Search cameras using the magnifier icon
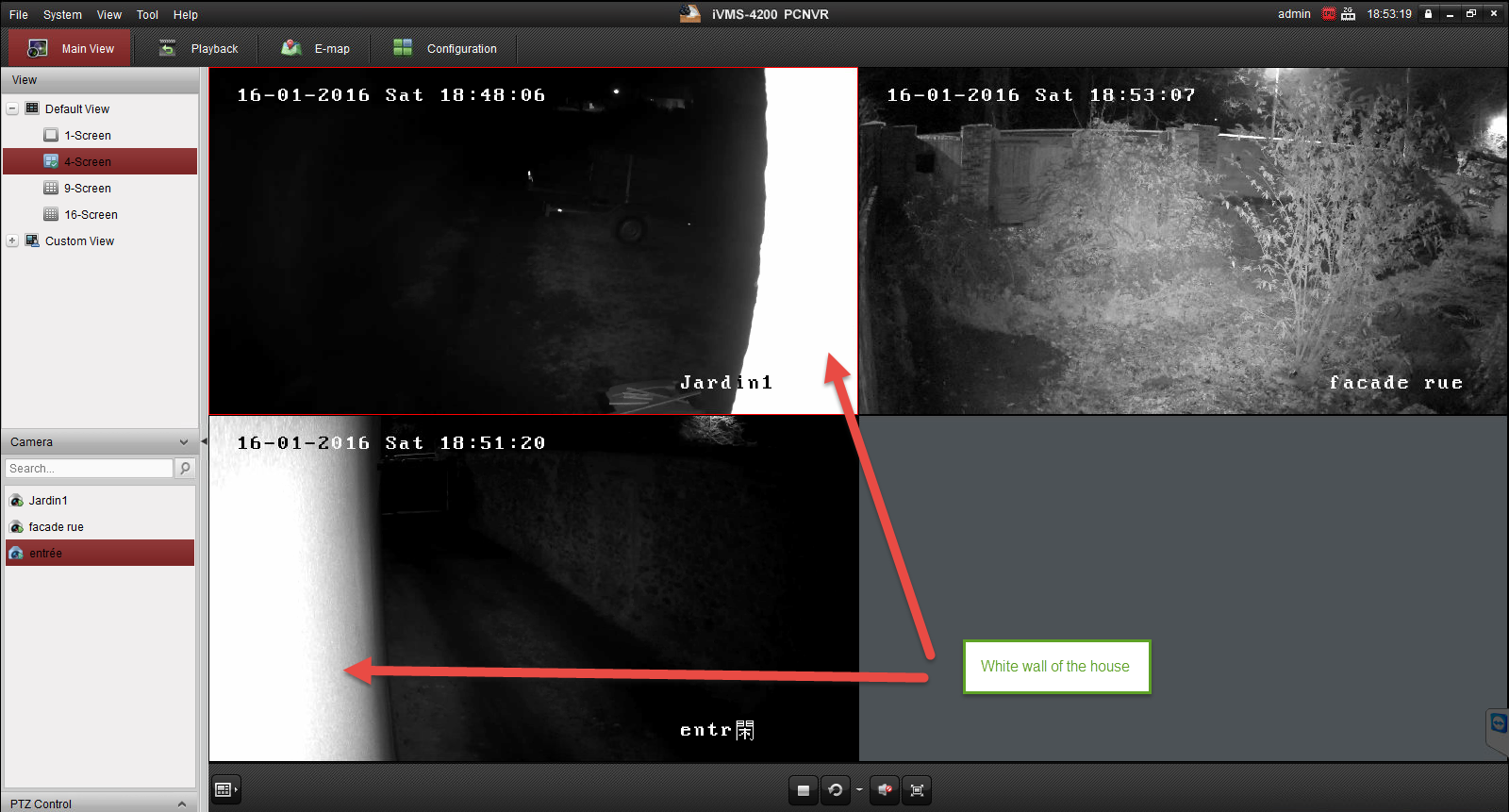Viewport: 1509px width, 812px height. click(x=185, y=468)
